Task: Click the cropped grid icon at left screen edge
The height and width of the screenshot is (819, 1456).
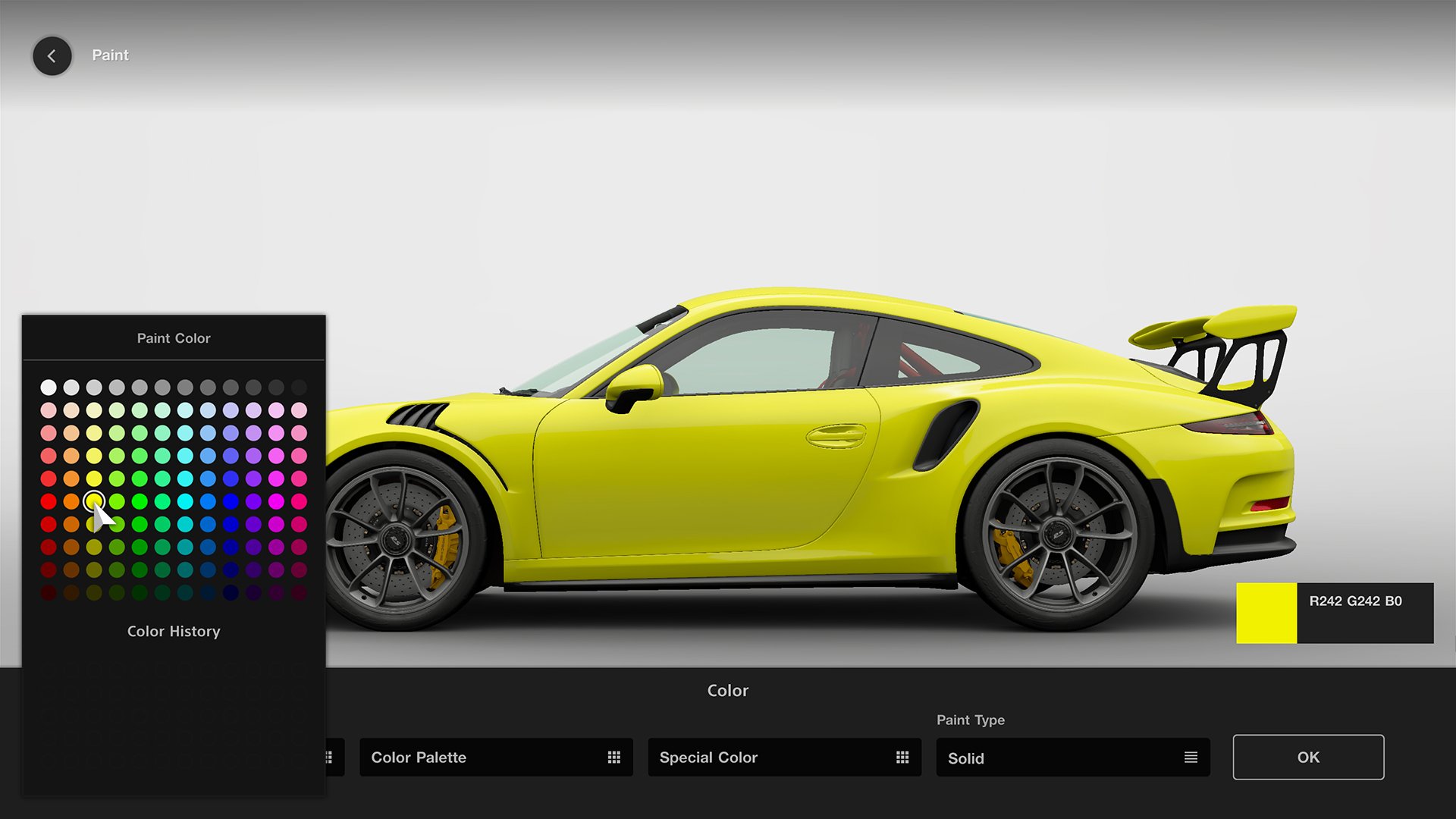Action: pyautogui.click(x=328, y=757)
